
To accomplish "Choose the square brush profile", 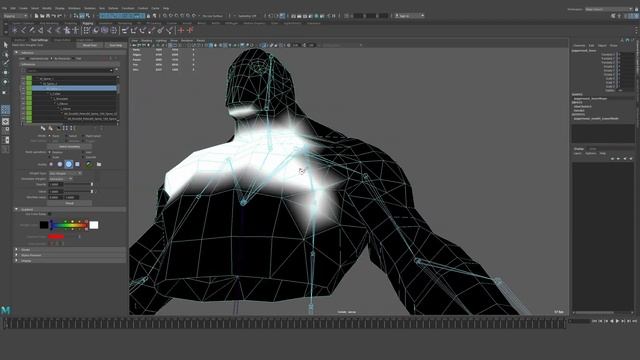I will pos(78,164).
